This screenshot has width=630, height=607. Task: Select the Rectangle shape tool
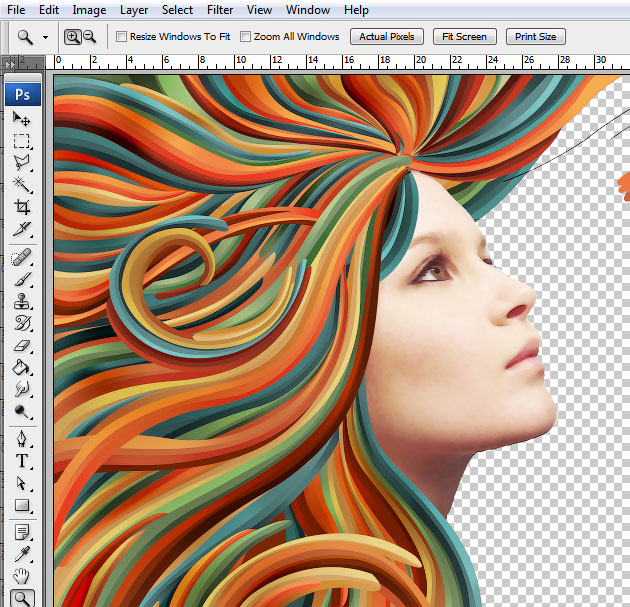pyautogui.click(x=22, y=505)
